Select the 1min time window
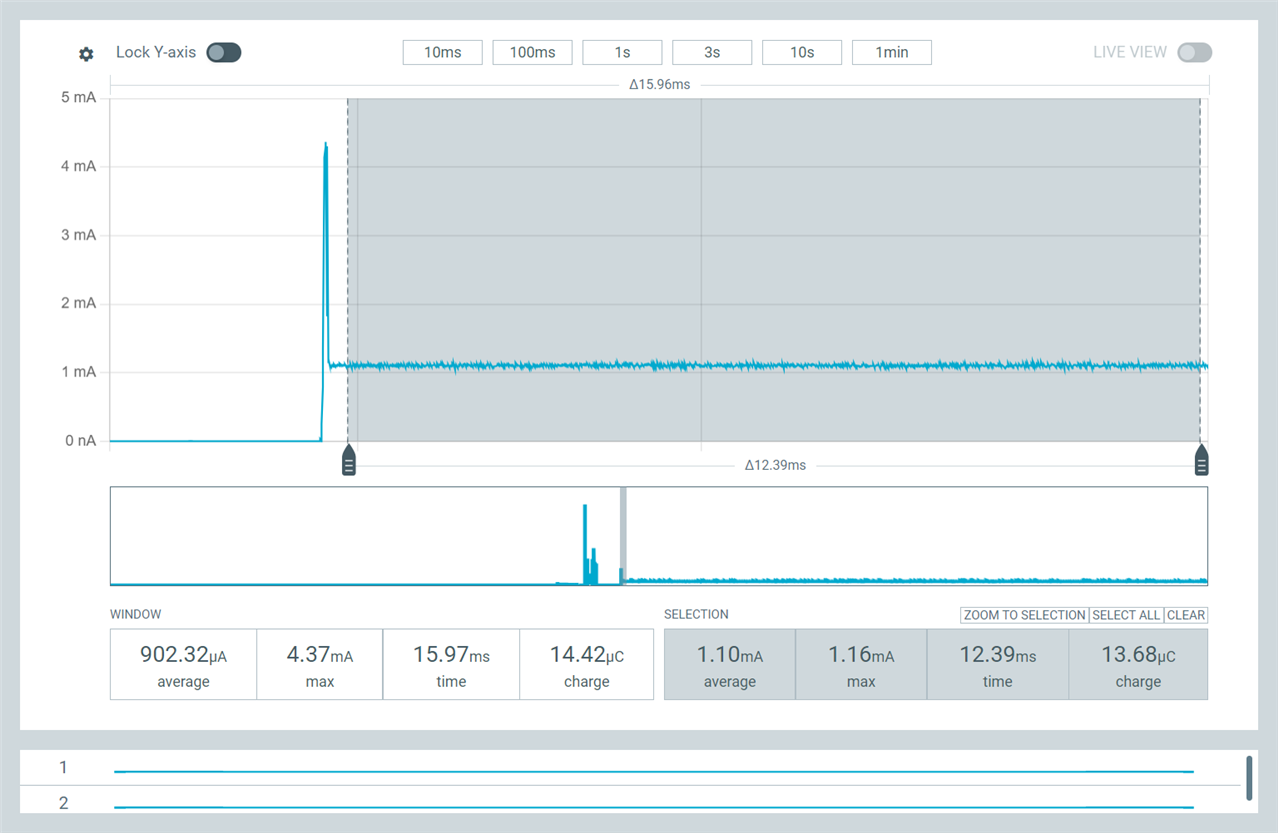1278x833 pixels. click(x=891, y=52)
